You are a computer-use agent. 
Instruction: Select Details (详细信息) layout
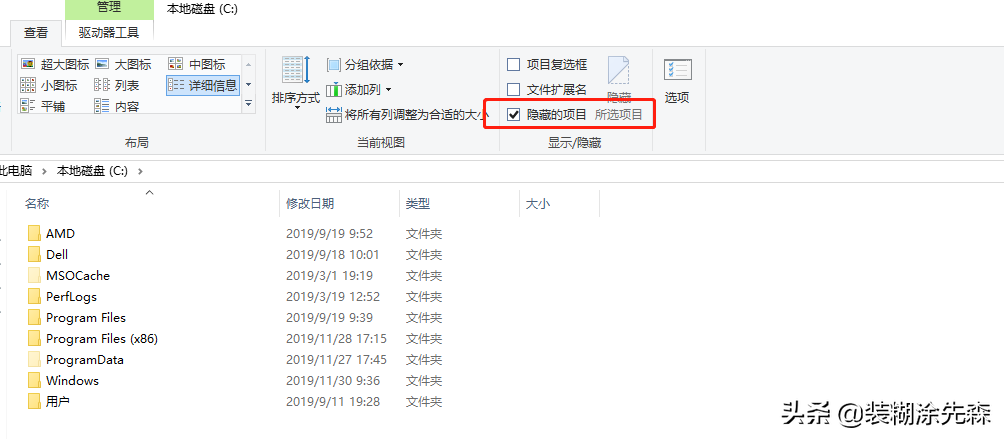click(203, 85)
